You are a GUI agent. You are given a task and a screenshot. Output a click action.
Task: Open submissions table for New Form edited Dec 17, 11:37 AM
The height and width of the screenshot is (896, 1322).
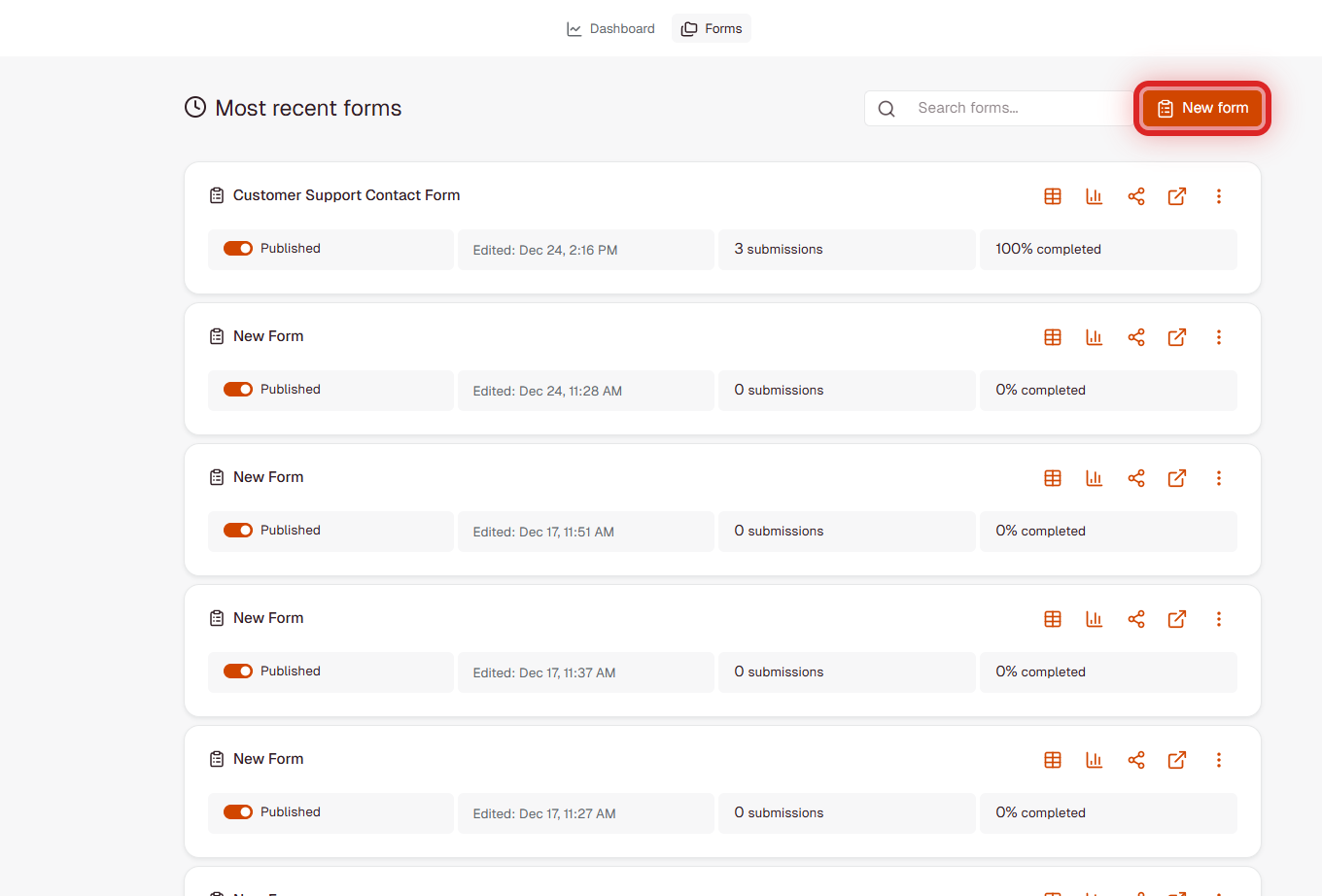point(1053,619)
